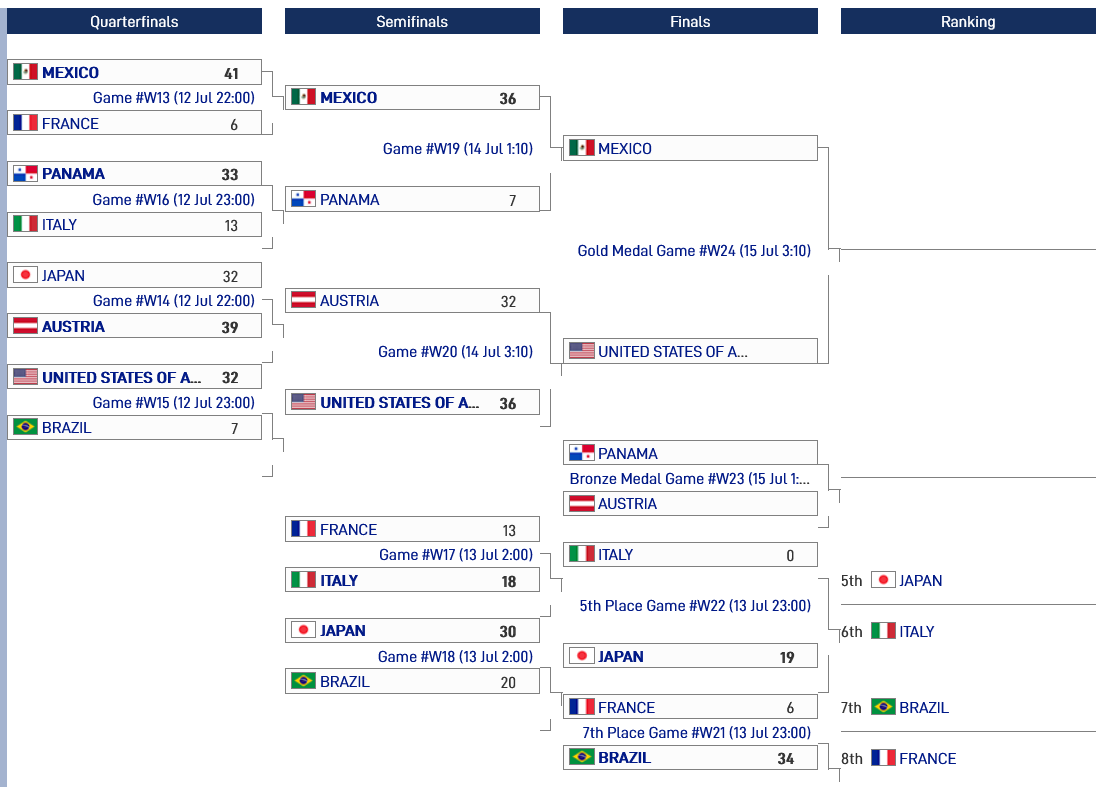Open Gold Medal Game #W24 link
Image resolution: width=1099 pixels, height=787 pixels.
[x=694, y=251]
